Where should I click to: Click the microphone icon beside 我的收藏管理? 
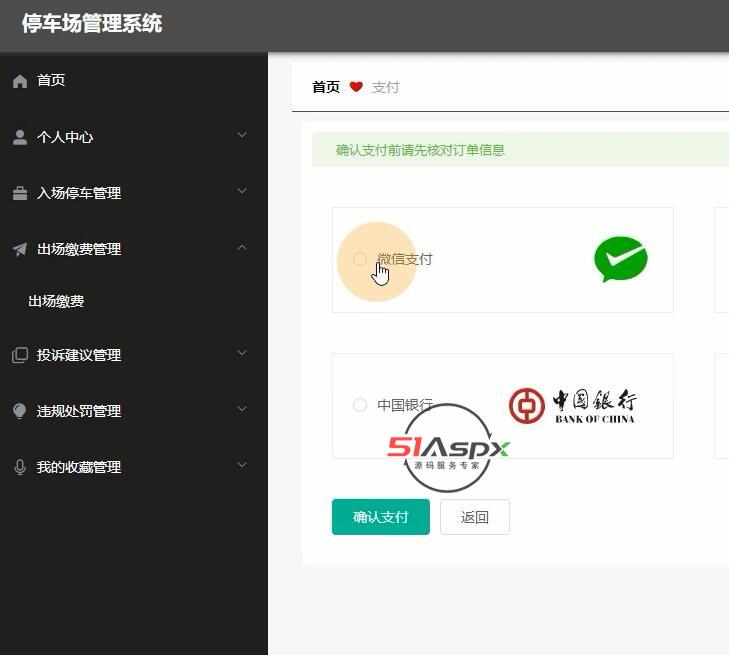coord(20,467)
